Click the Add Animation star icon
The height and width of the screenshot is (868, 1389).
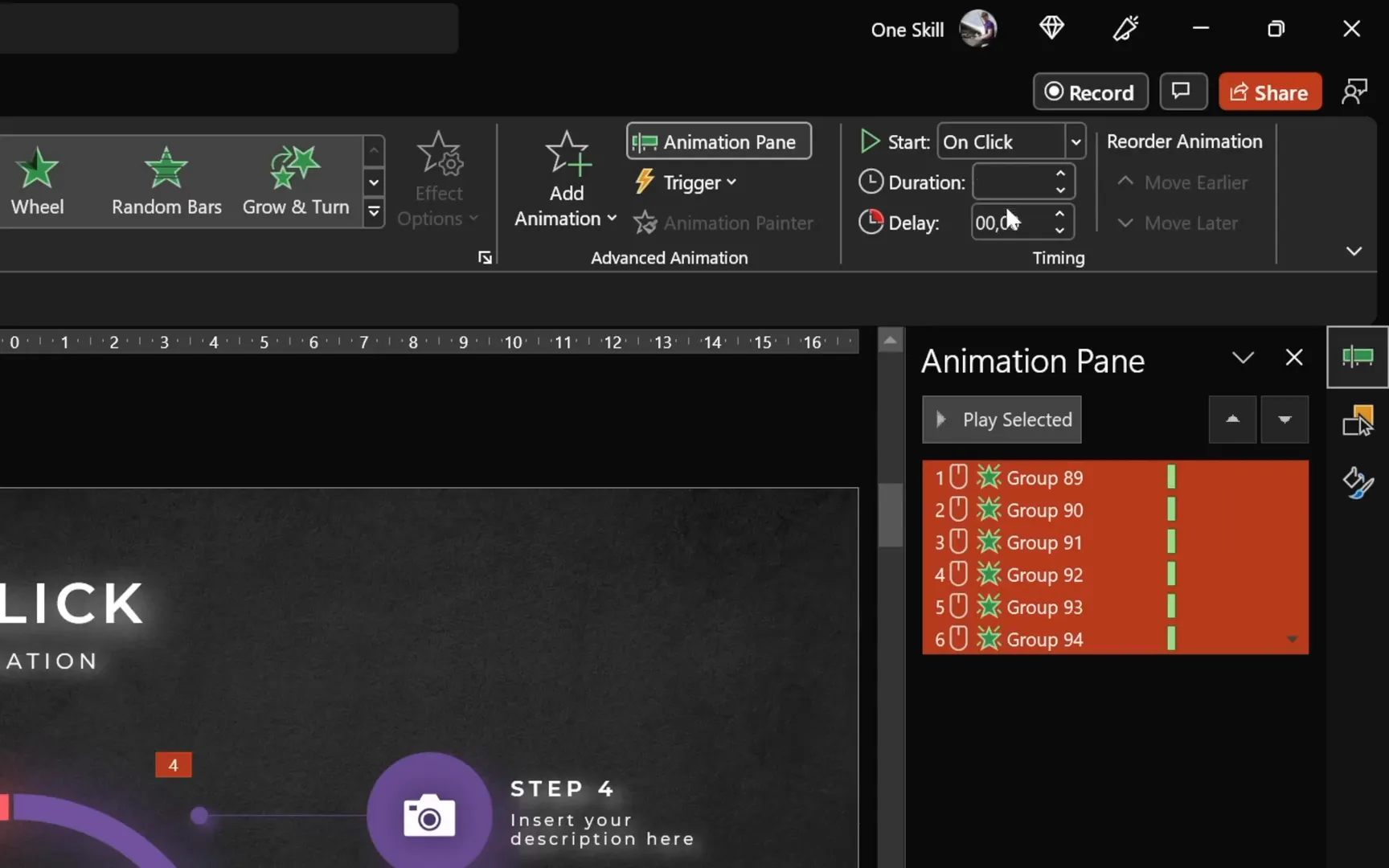click(567, 154)
